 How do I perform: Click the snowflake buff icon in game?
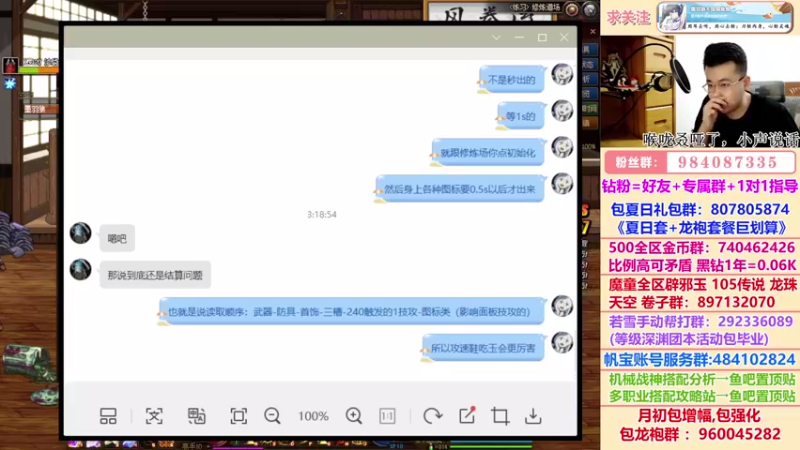10,83
